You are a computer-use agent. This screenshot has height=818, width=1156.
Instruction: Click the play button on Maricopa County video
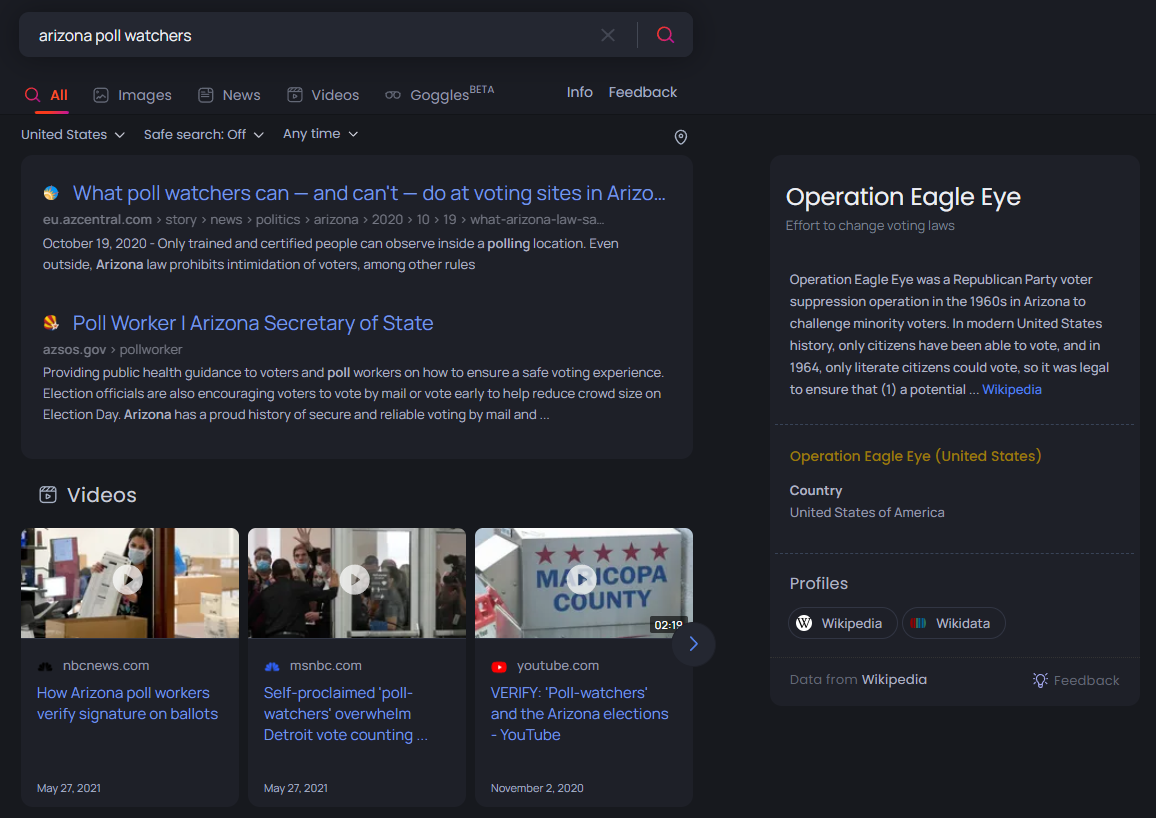(582, 579)
